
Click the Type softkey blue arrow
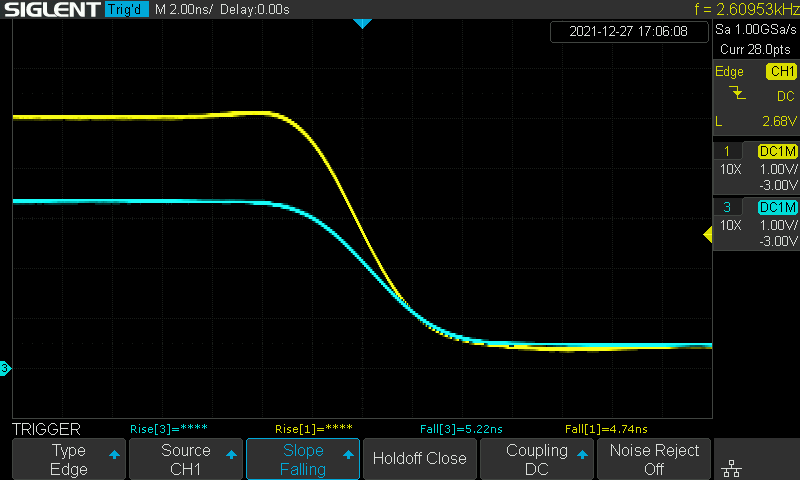tap(114, 454)
